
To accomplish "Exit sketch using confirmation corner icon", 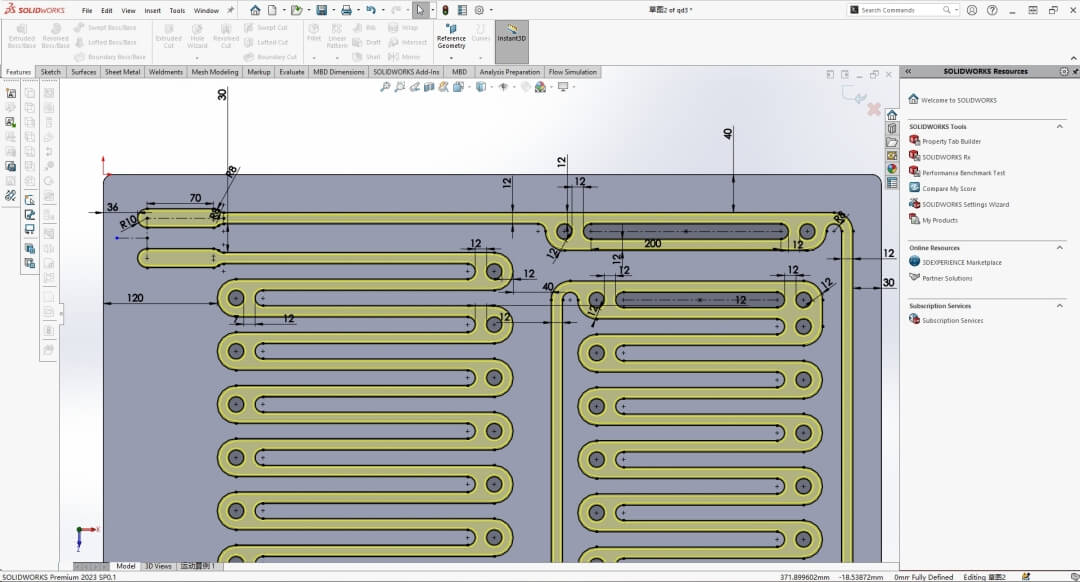I will click(853, 95).
